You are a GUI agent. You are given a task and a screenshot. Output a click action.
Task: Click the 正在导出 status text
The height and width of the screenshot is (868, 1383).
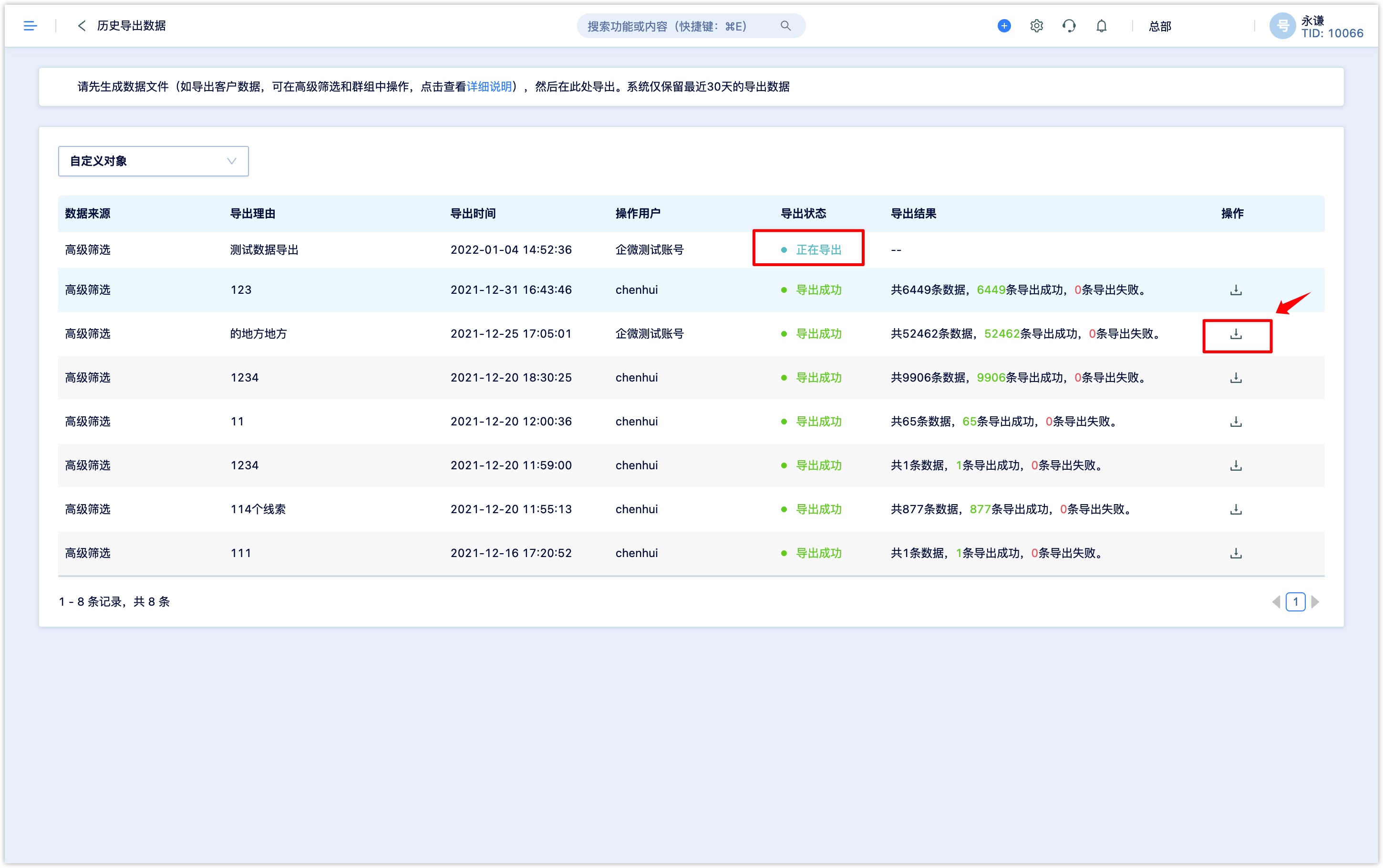(x=818, y=250)
